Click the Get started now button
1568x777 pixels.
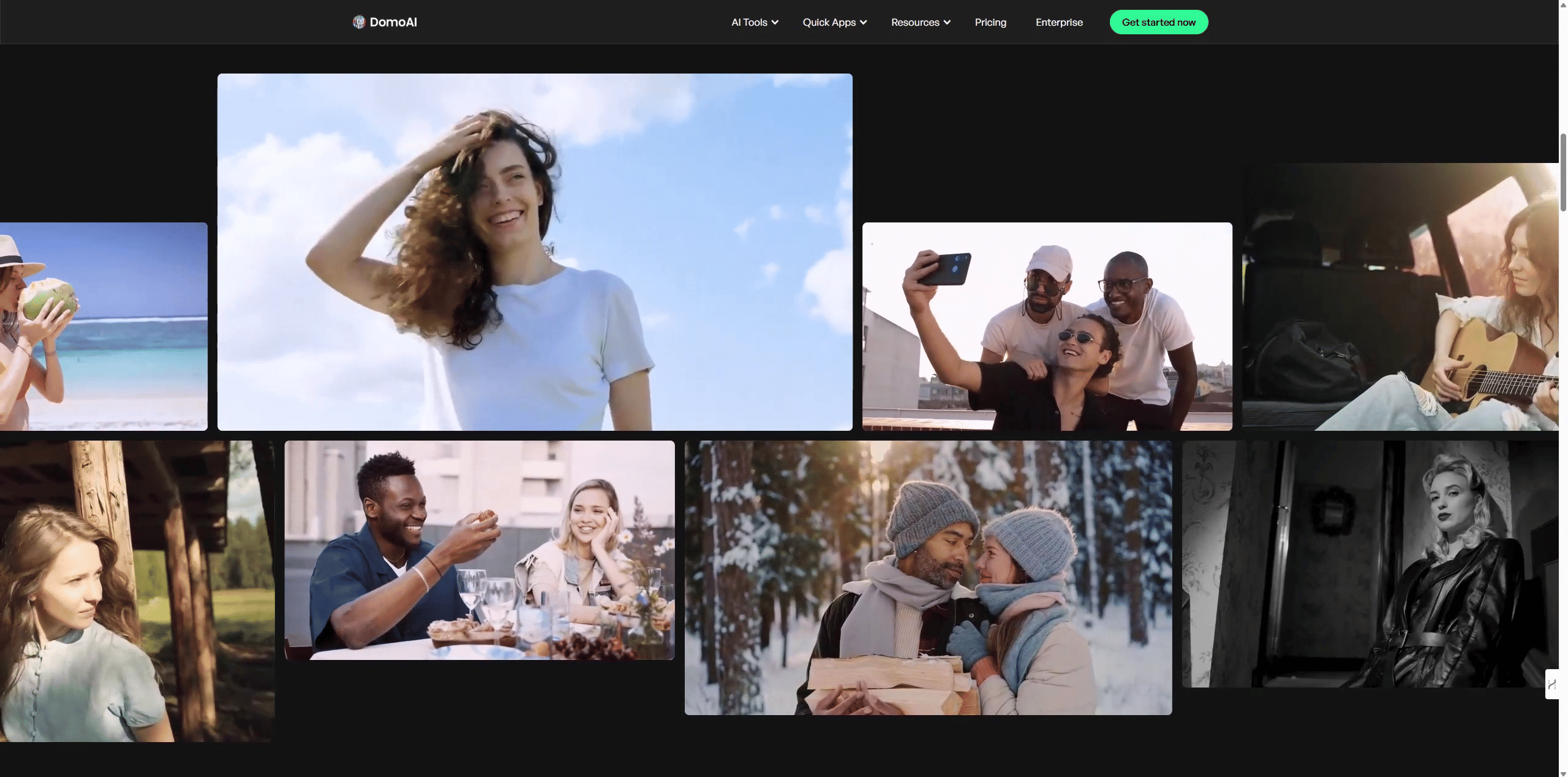[1158, 22]
